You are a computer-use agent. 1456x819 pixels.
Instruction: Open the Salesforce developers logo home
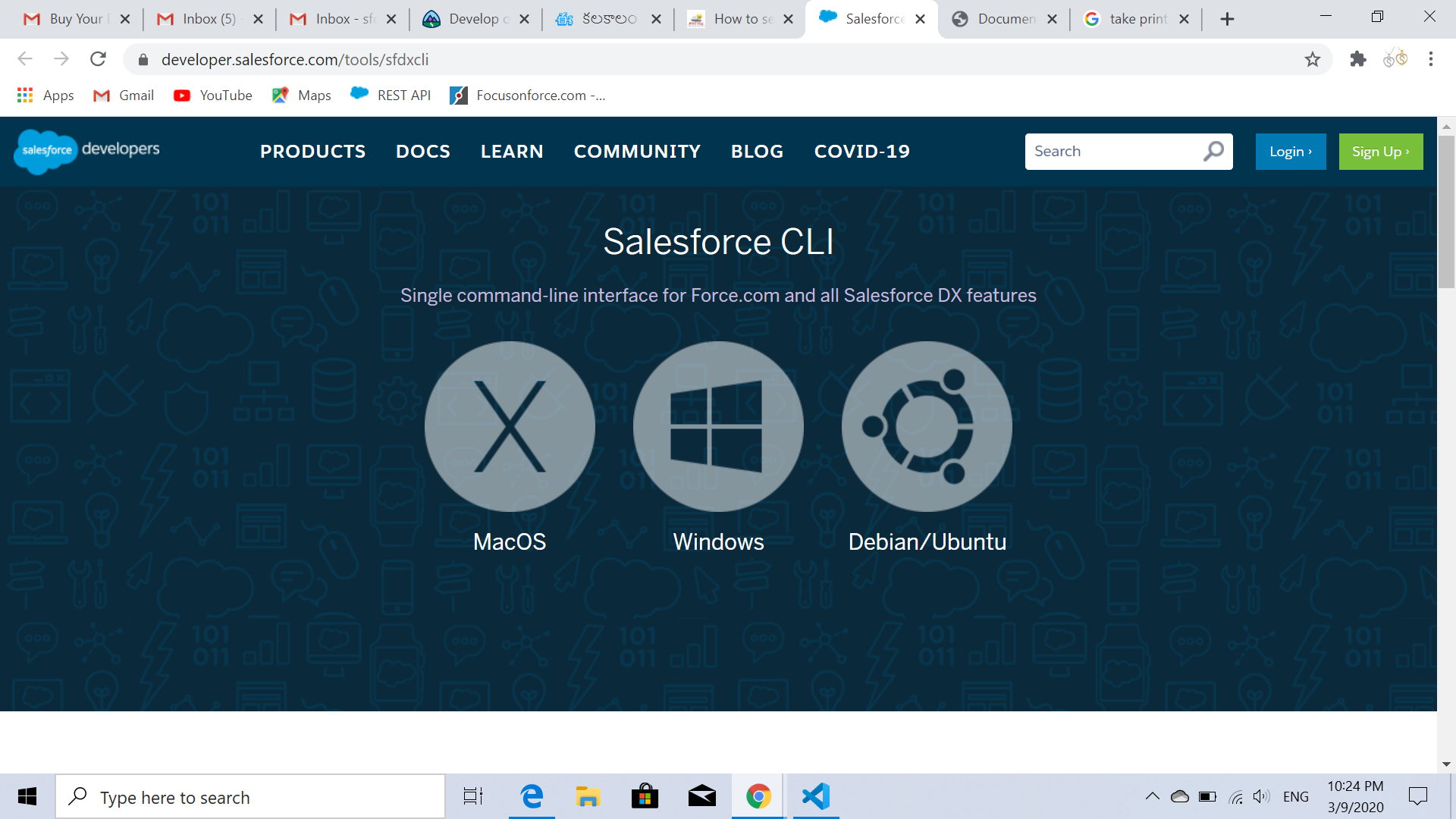[86, 151]
